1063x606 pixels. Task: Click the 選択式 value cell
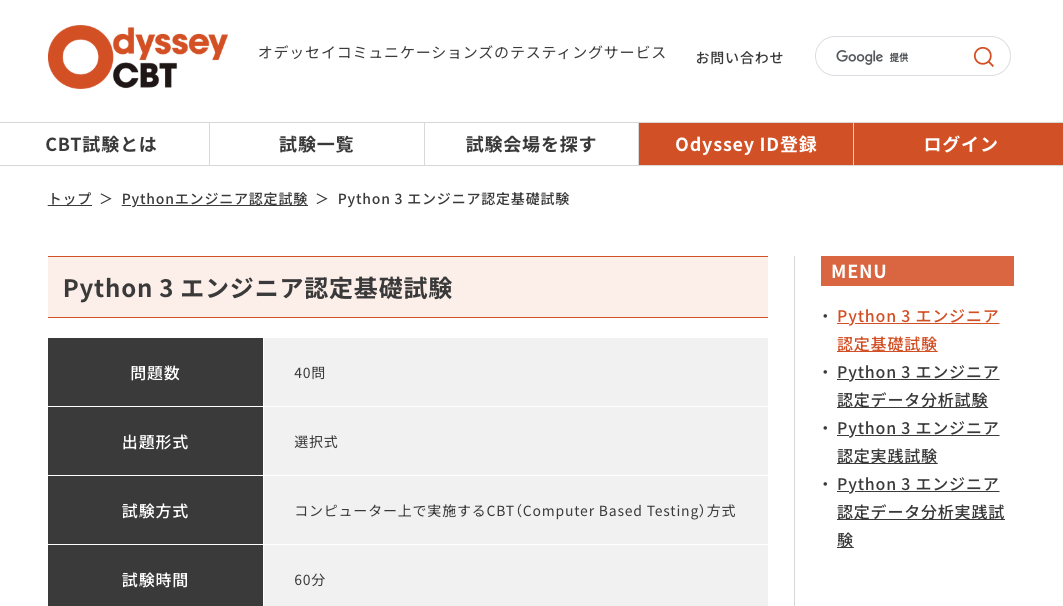(515, 441)
